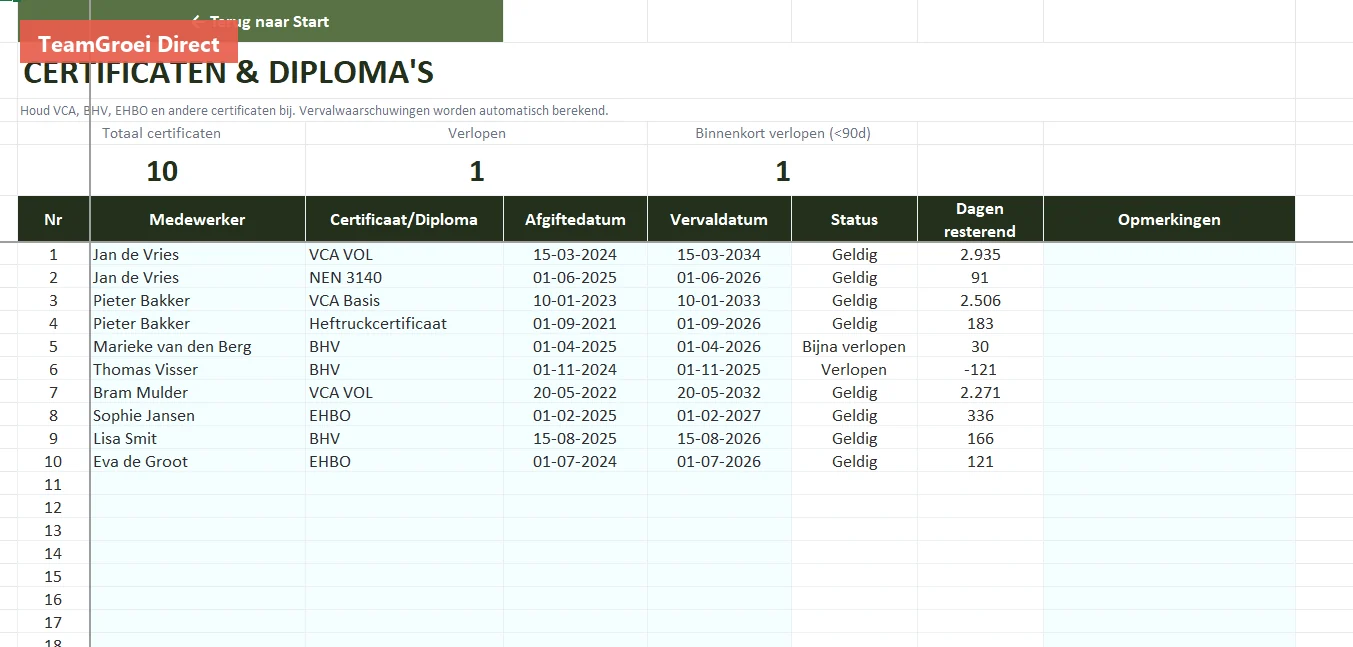
Task: Select the Thomas Visser name cell
Action: [x=197, y=369]
